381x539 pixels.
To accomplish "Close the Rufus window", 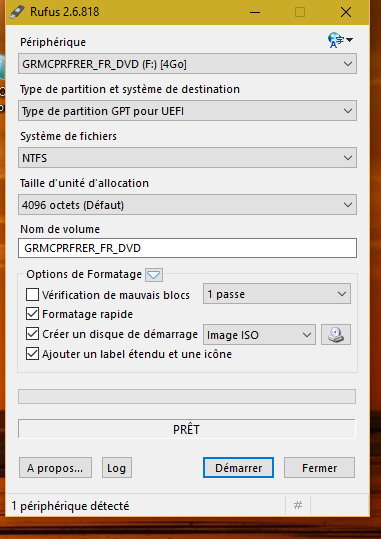I will [346, 12].
